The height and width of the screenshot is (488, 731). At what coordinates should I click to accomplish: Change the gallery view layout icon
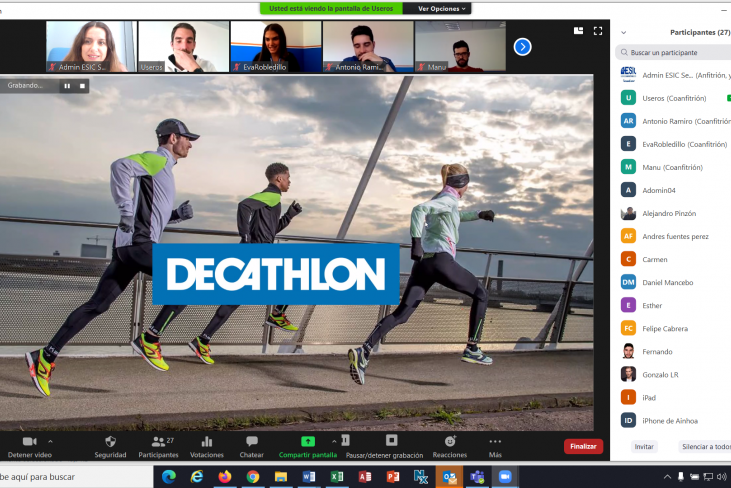[x=579, y=30]
